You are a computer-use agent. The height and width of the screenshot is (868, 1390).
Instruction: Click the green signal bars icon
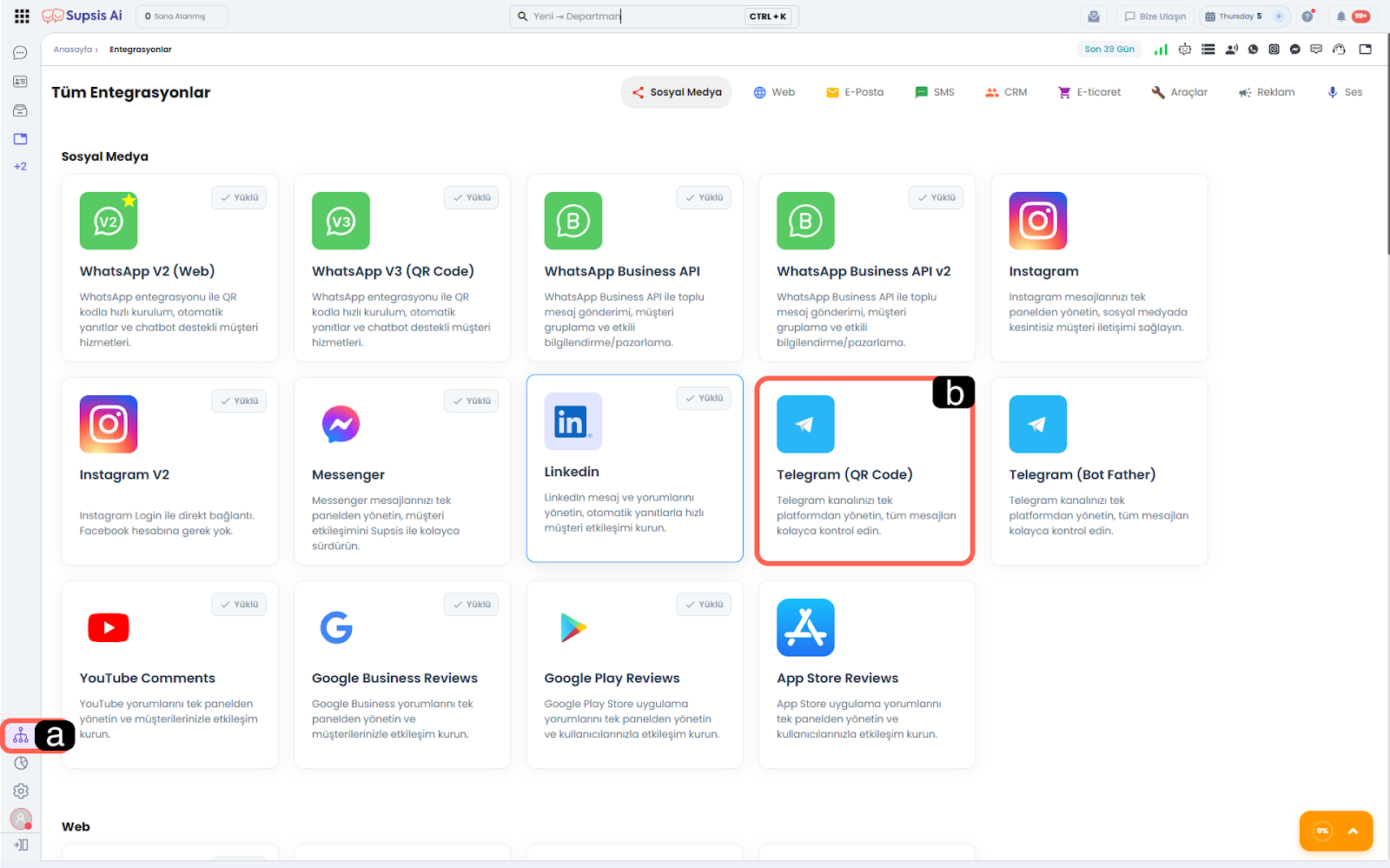pyautogui.click(x=1161, y=50)
